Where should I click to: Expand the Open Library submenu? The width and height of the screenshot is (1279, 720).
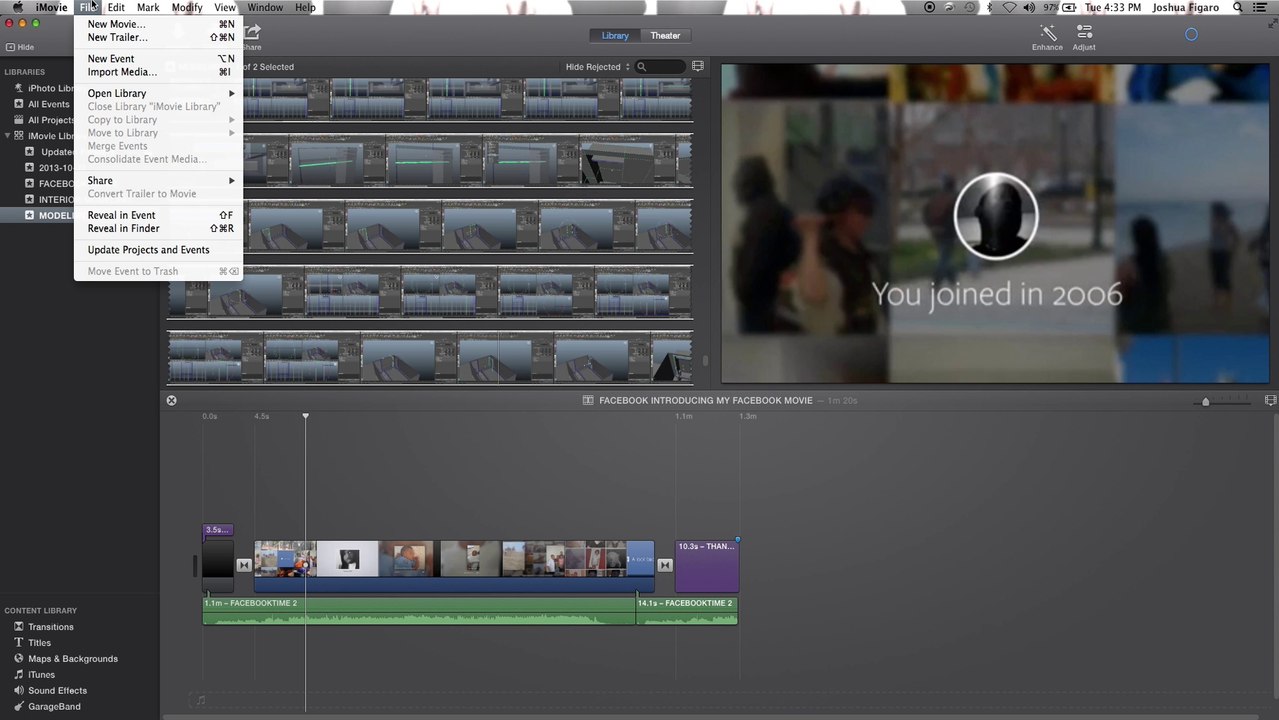(160, 93)
